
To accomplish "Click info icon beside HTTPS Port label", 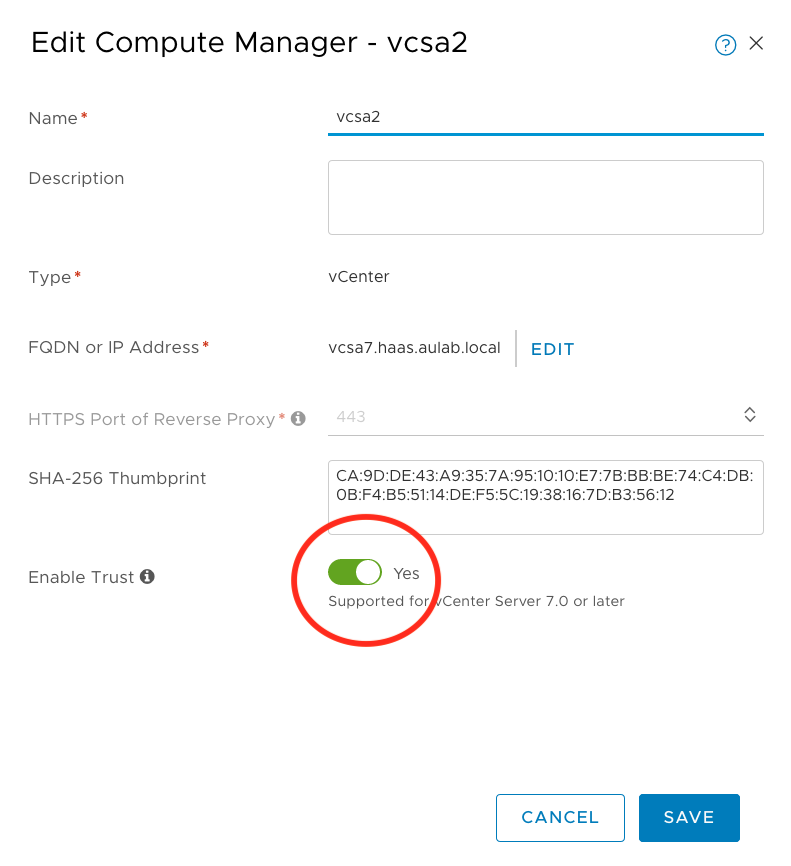I will click(298, 419).
